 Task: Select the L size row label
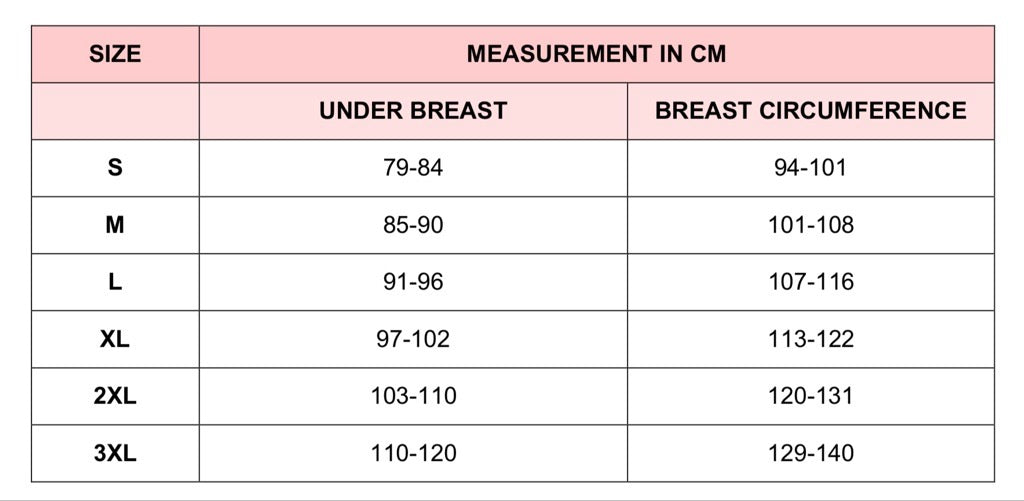click(115, 282)
